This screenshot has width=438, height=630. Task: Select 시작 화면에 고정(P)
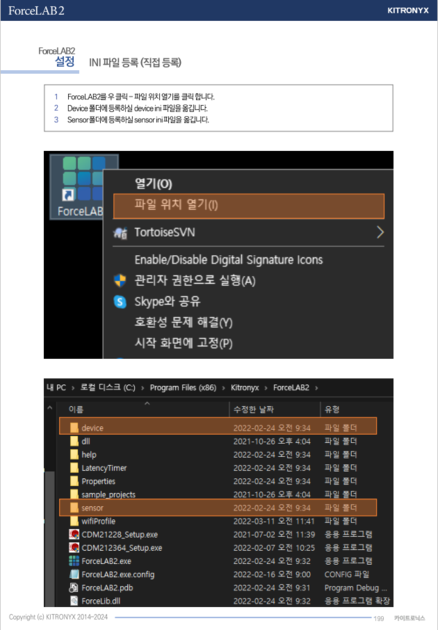(183, 343)
